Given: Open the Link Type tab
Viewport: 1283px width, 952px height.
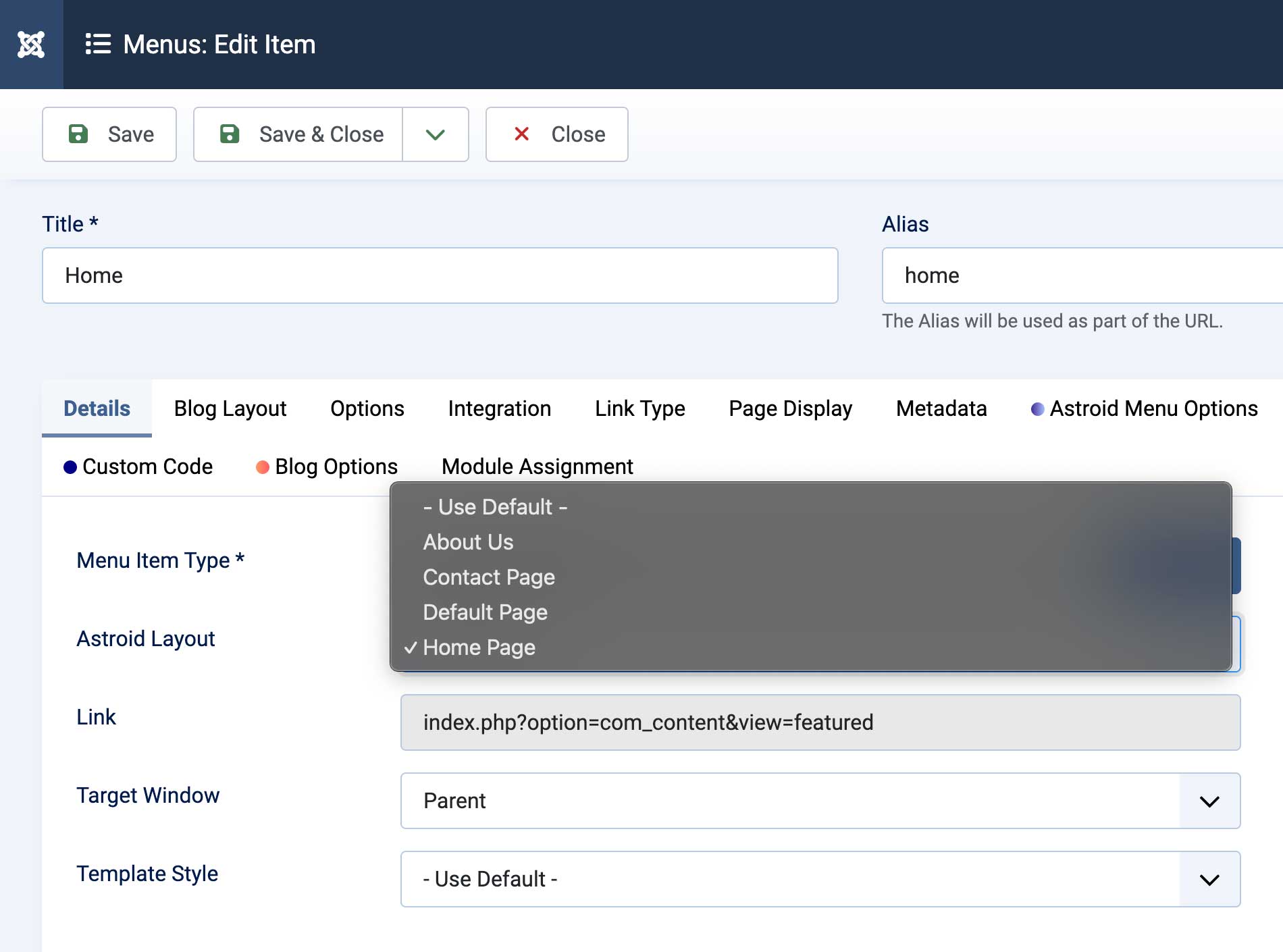Looking at the screenshot, I should (640, 408).
